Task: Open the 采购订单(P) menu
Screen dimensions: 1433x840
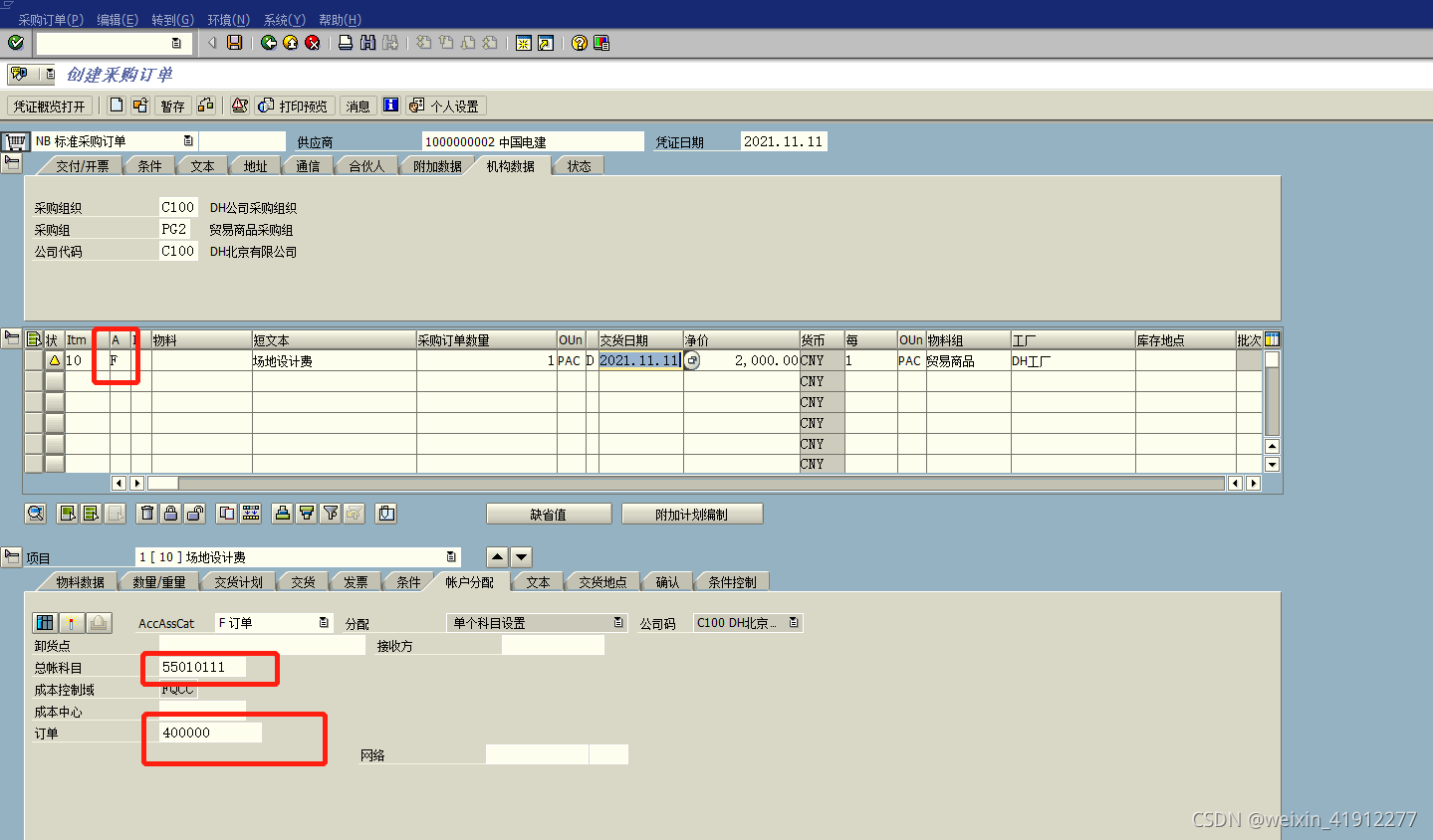Action: (51, 20)
